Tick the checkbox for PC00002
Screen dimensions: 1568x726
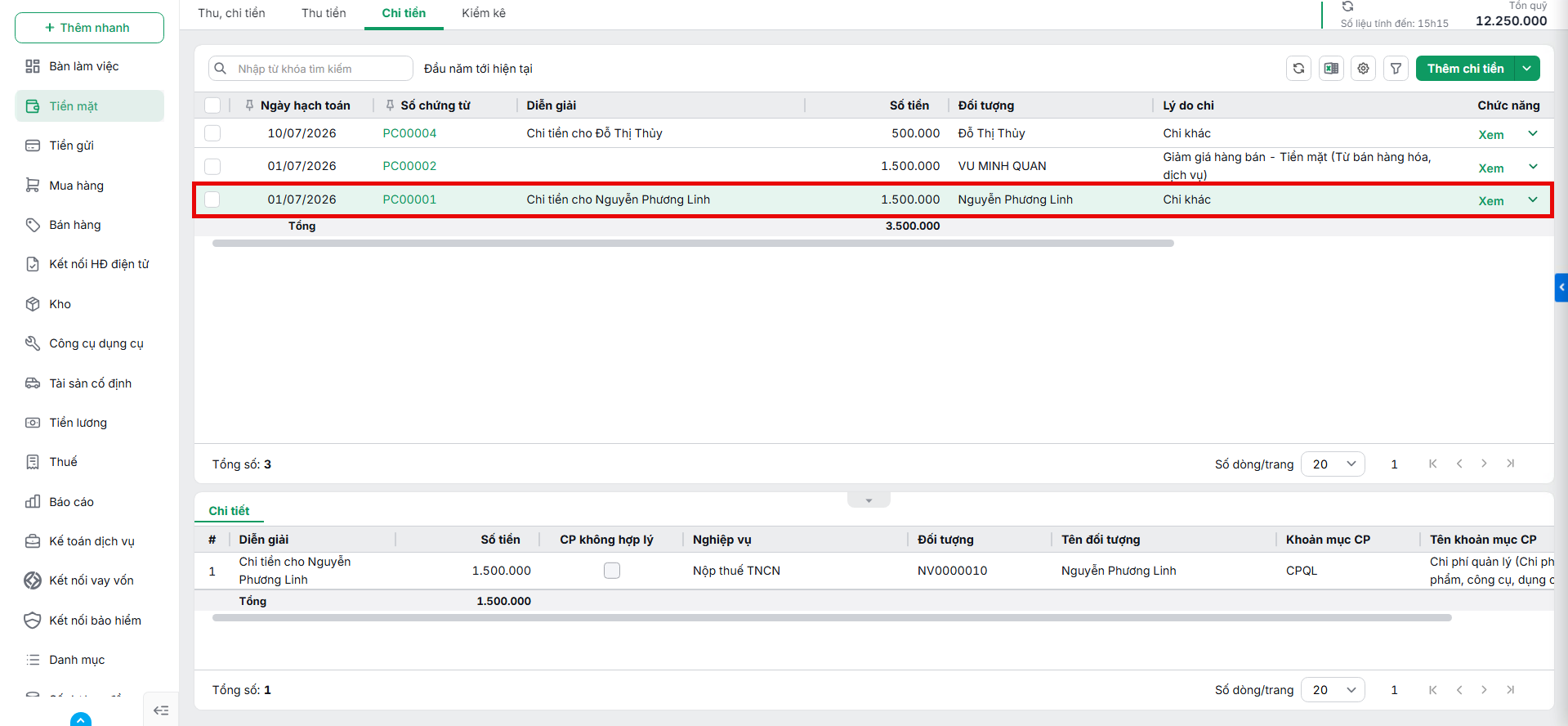coord(212,166)
